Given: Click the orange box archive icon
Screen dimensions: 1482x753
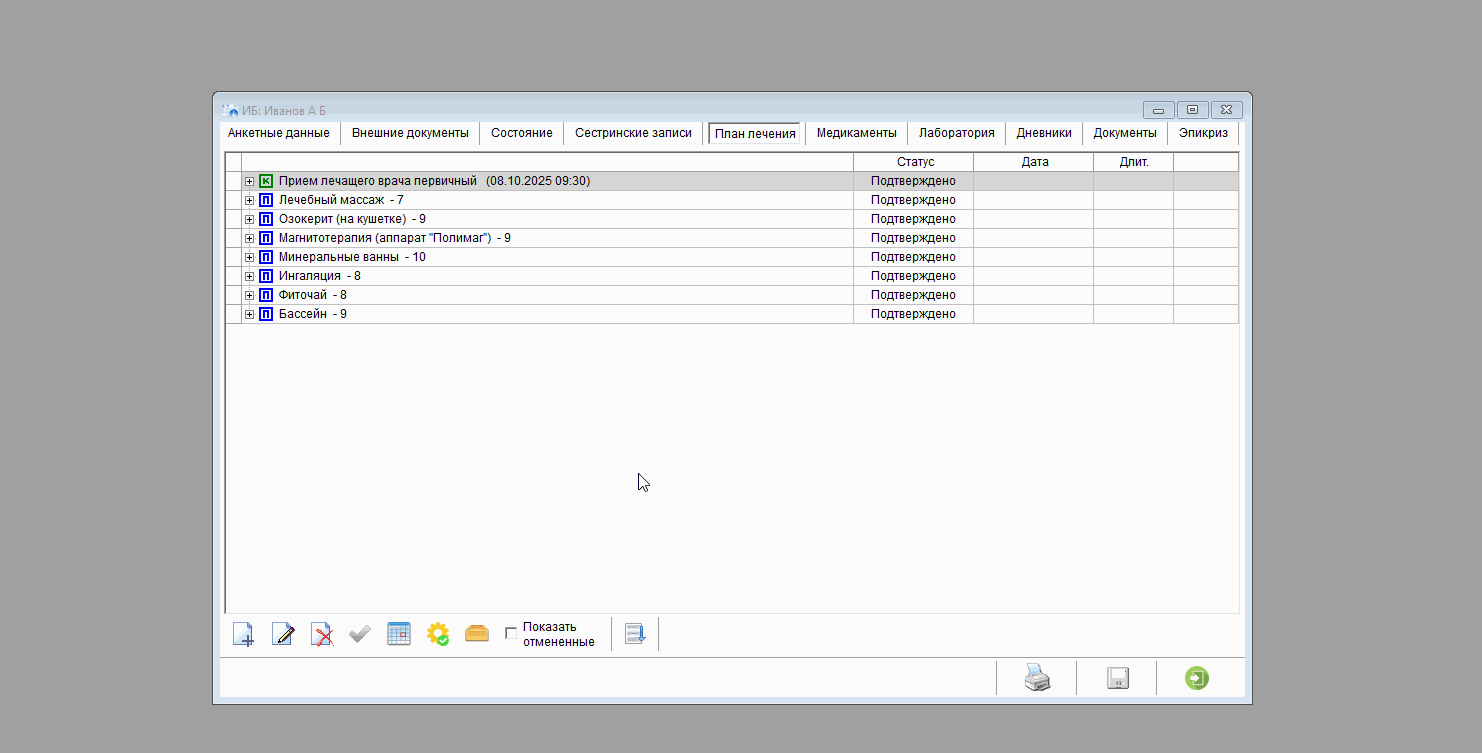Looking at the screenshot, I should (477, 634).
